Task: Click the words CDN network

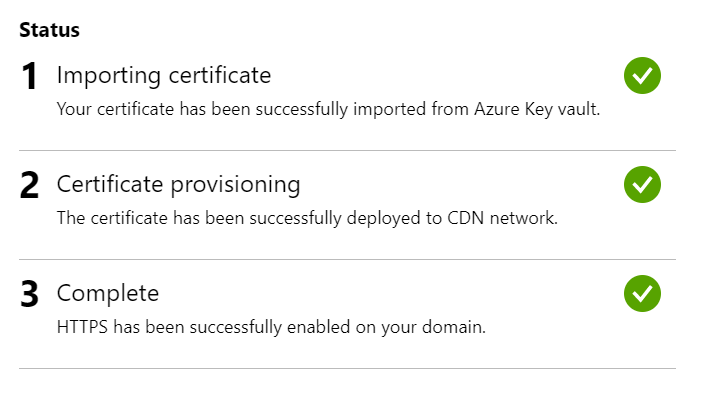Action: 502,218
